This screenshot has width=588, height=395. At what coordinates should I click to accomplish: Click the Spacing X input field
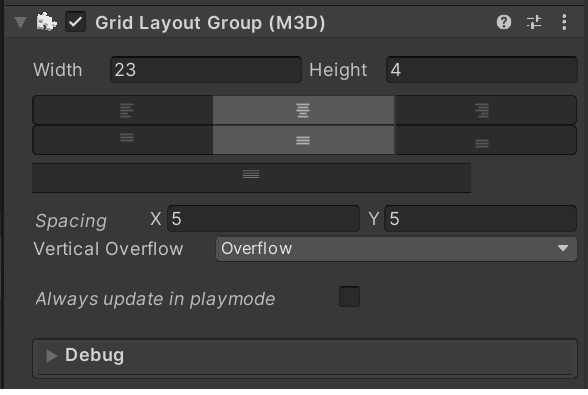tap(263, 219)
